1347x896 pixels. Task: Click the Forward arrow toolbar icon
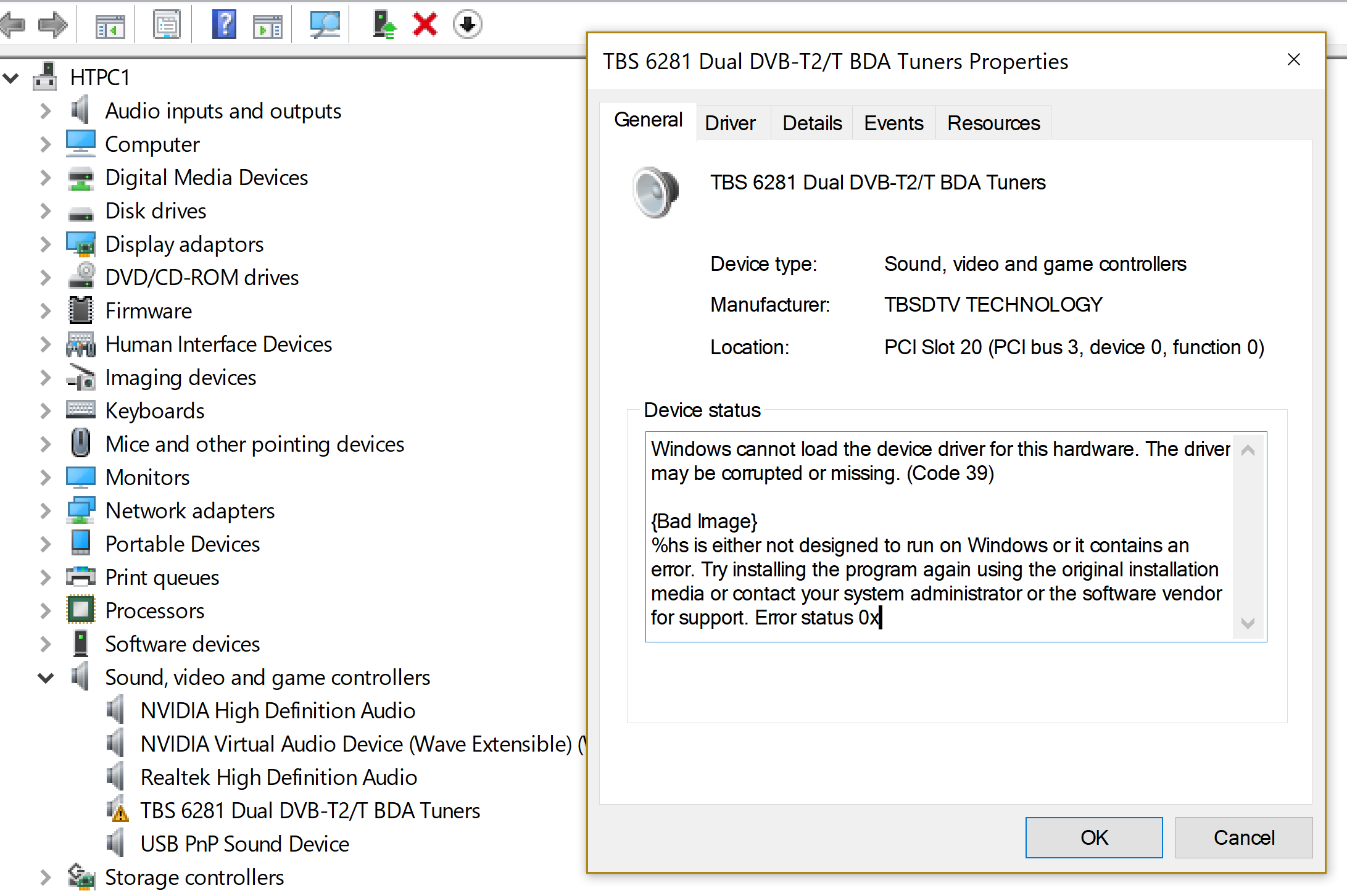point(52,25)
